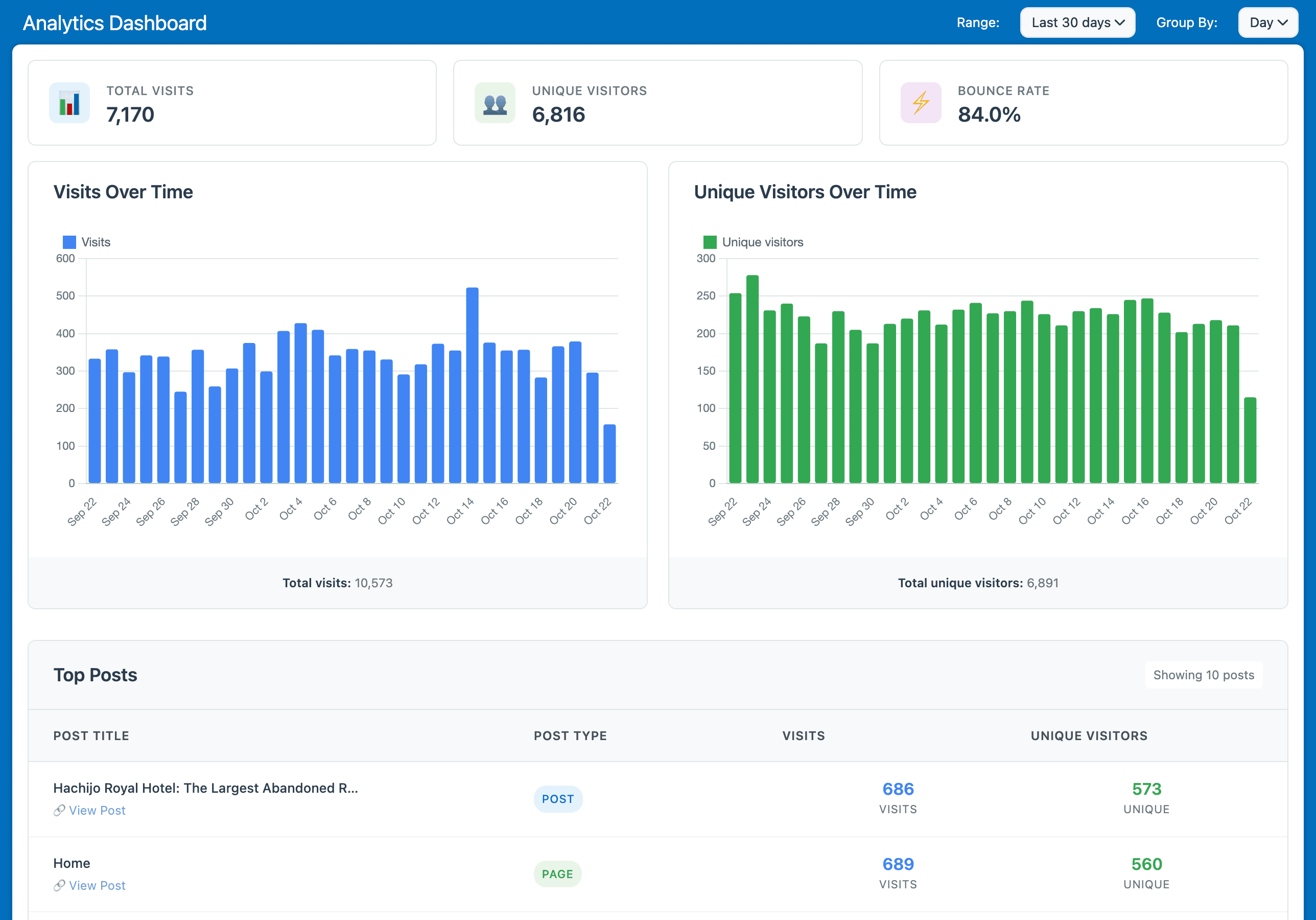This screenshot has height=920, width=1316.
Task: Toggle the Visits series in the legend
Action: tap(86, 241)
